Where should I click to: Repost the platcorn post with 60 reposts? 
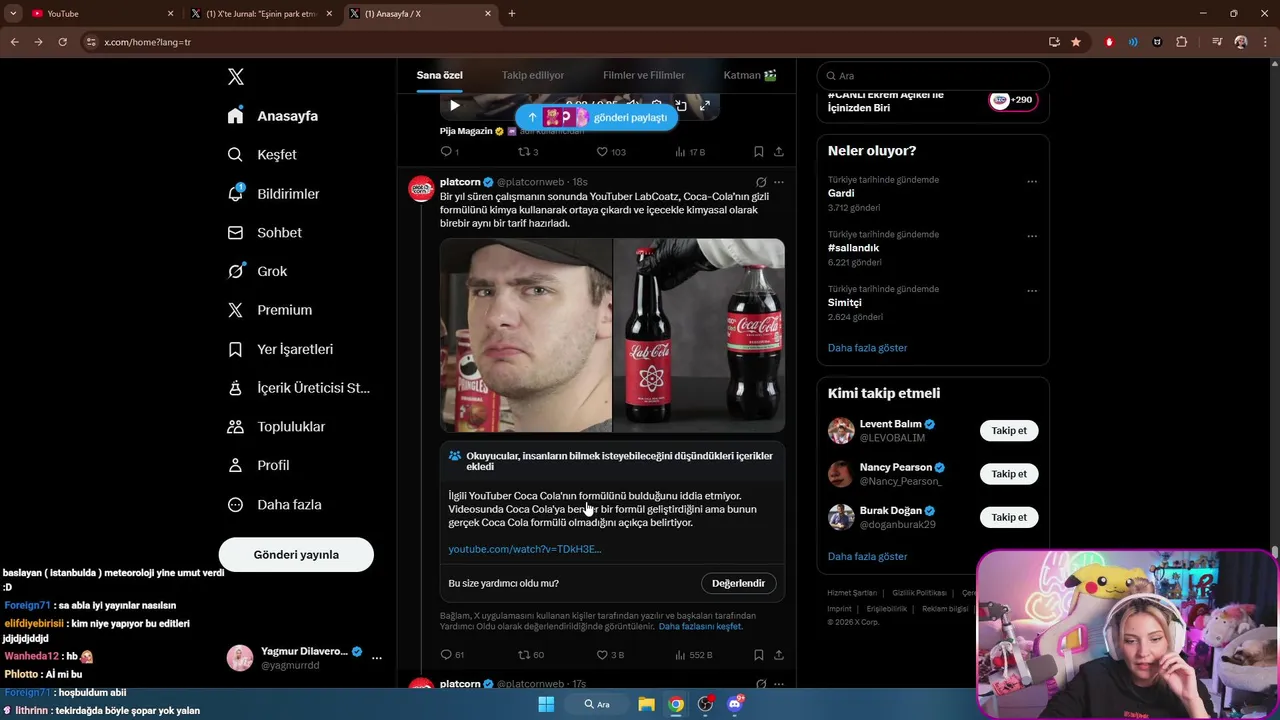(x=530, y=655)
